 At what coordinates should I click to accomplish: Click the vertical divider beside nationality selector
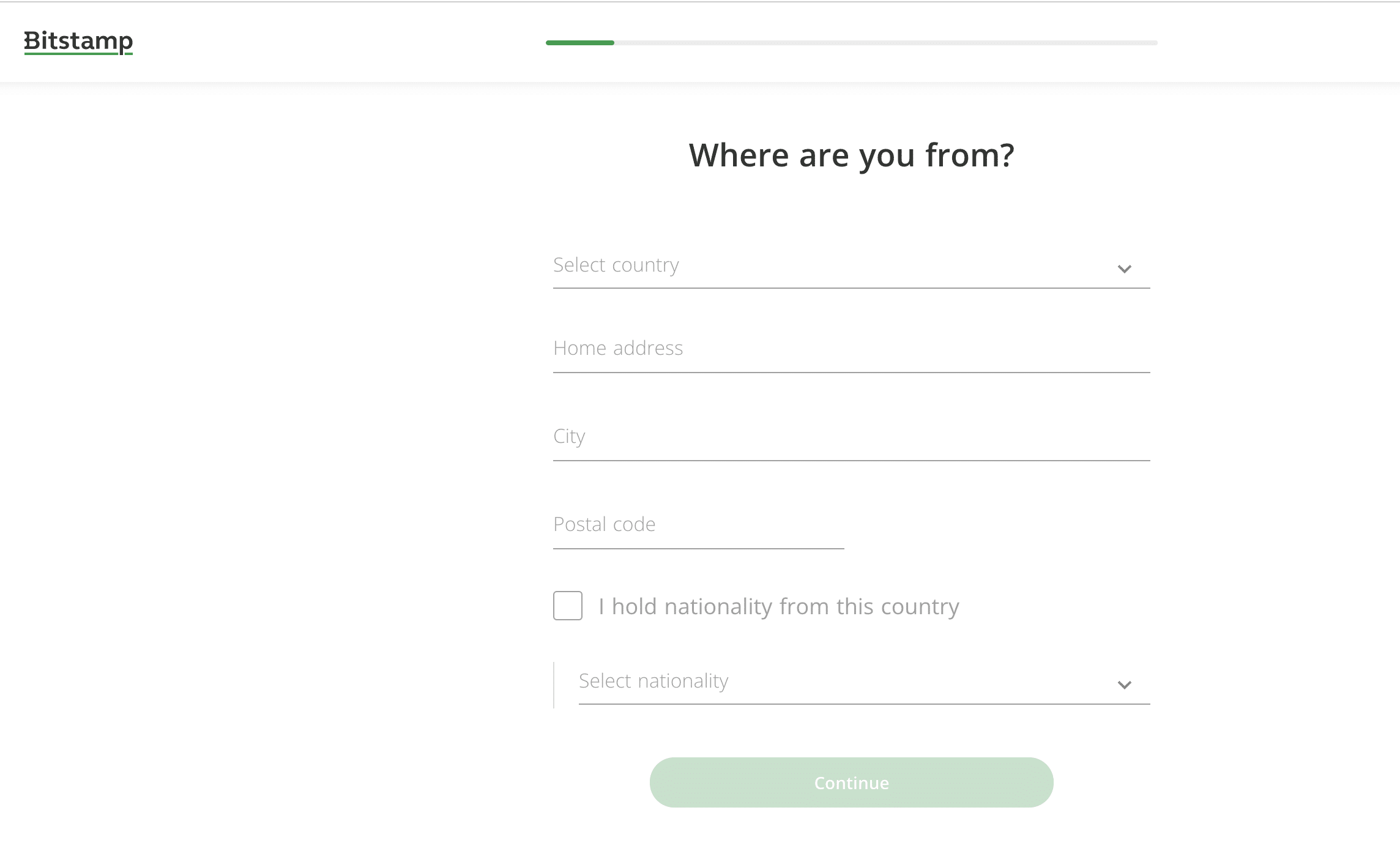click(x=554, y=685)
